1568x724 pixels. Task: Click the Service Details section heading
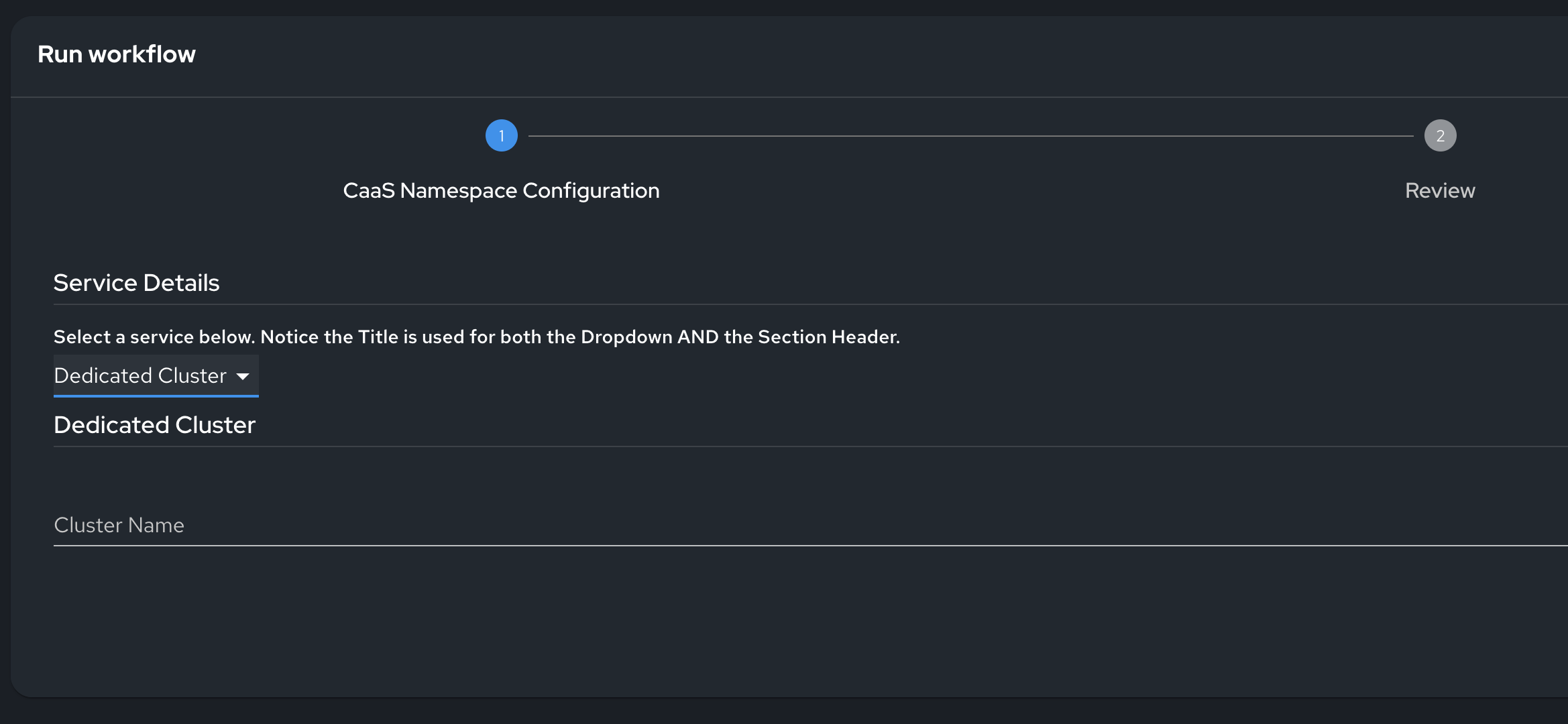(x=136, y=283)
